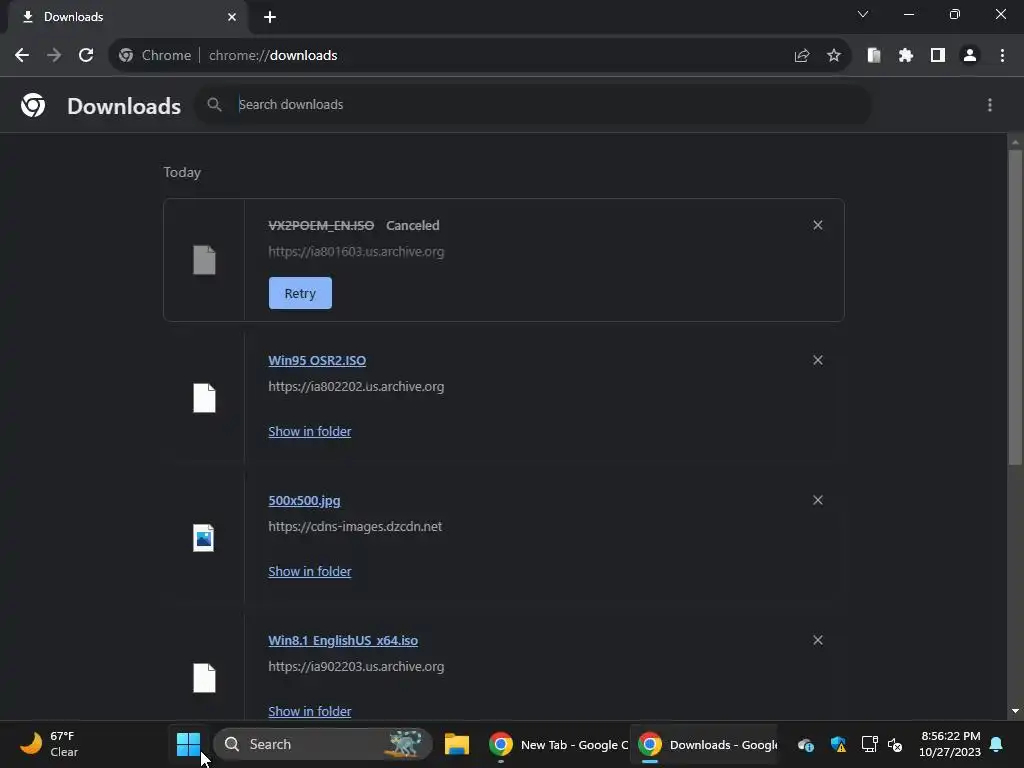Switch to New Tab Chrome window in taskbar
Viewport: 1024px width, 768px height.
coord(557,744)
